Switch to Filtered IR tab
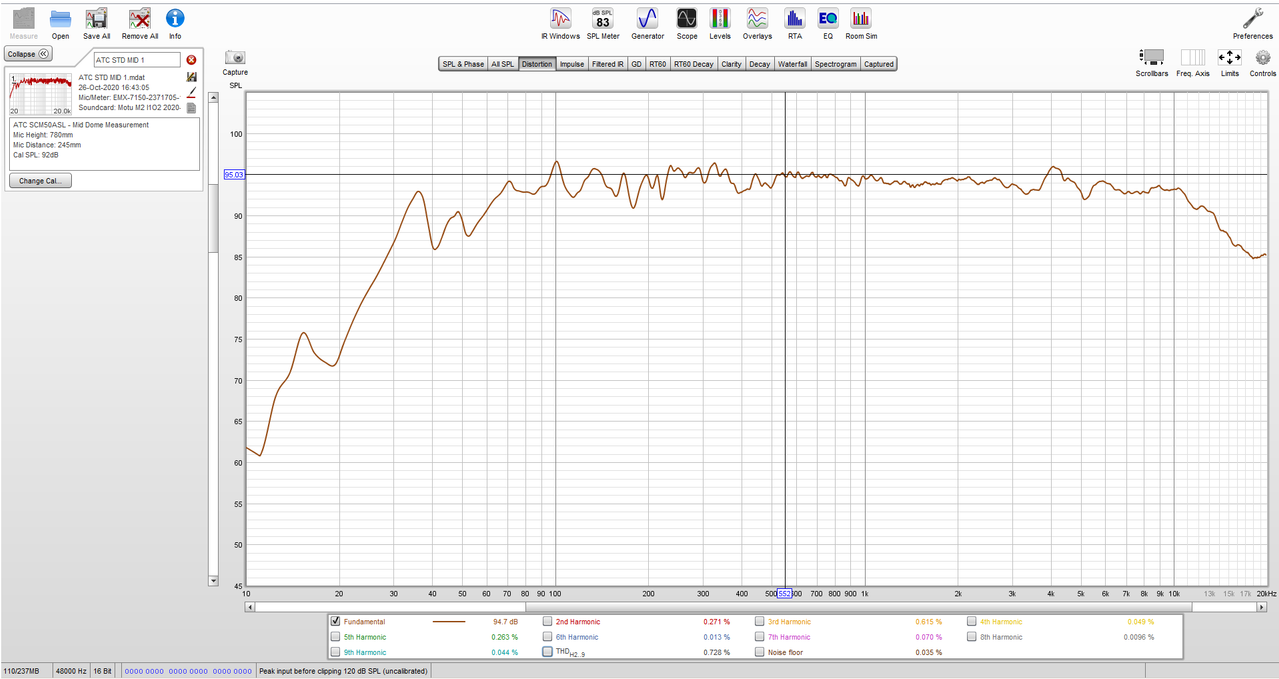 [607, 64]
